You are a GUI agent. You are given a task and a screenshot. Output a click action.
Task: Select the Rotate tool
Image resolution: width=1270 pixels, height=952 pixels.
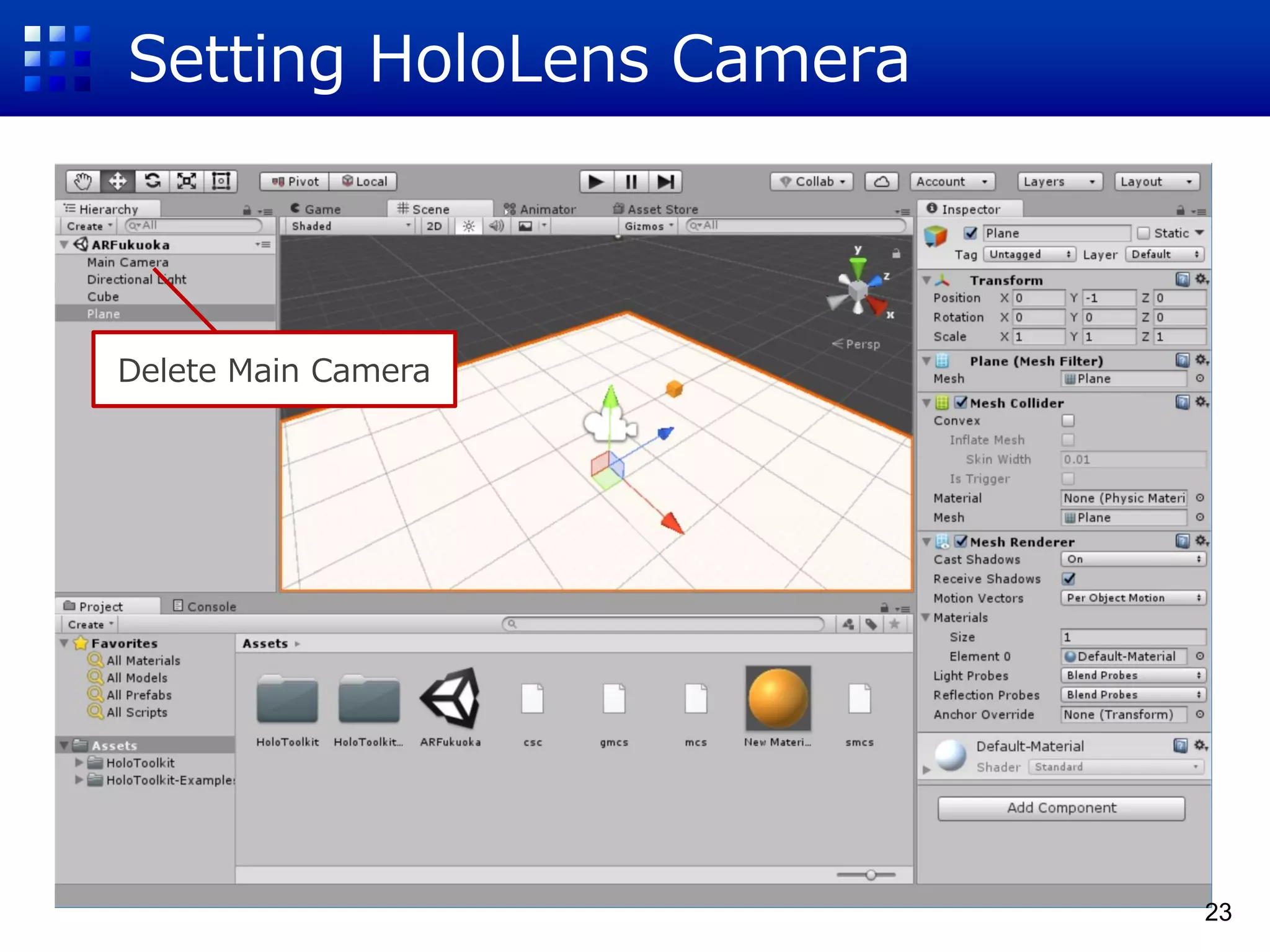click(x=152, y=181)
